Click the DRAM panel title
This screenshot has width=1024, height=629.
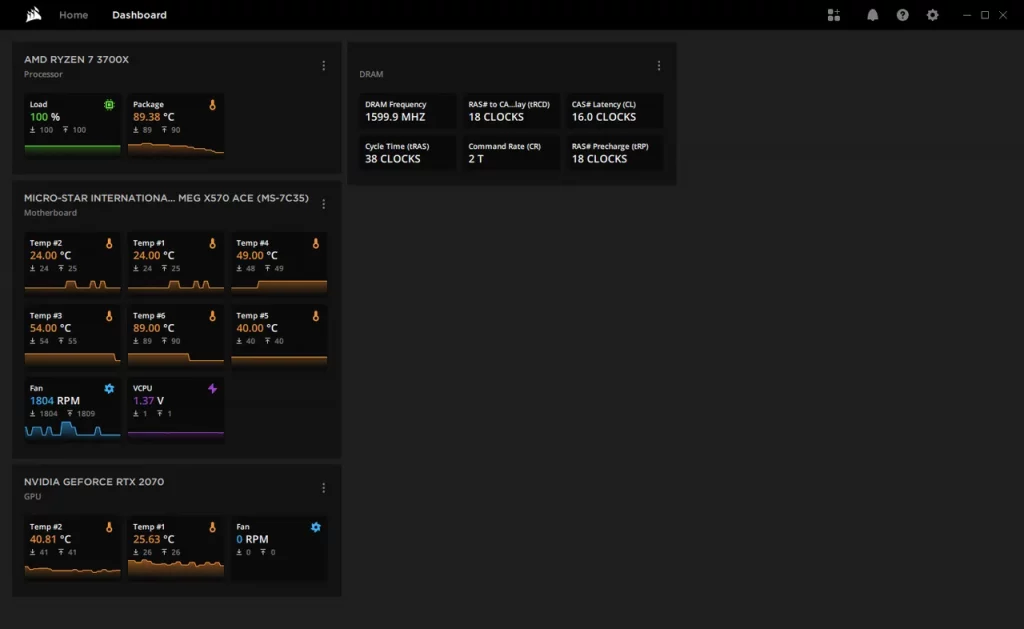tap(371, 74)
